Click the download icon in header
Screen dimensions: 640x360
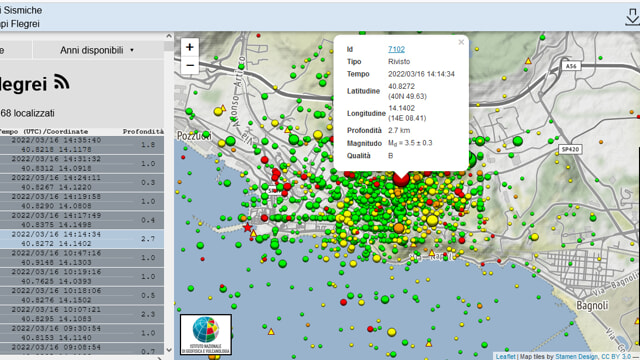pyautogui.click(x=632, y=17)
